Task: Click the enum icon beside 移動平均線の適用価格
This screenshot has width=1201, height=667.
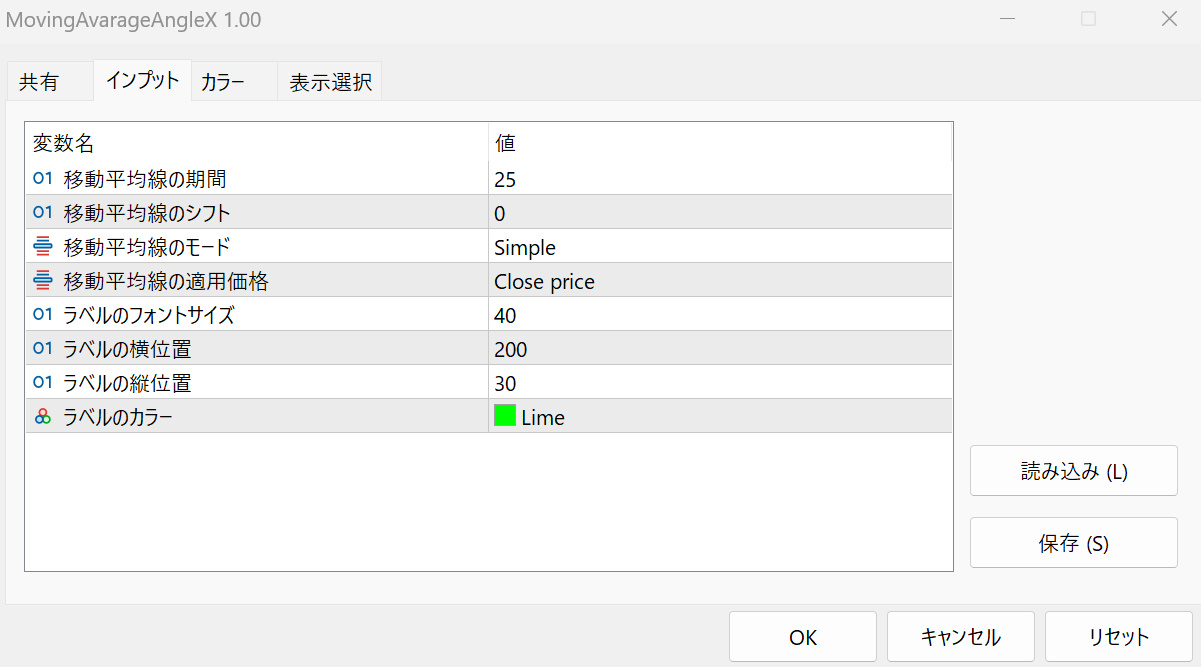Action: click(x=42, y=281)
